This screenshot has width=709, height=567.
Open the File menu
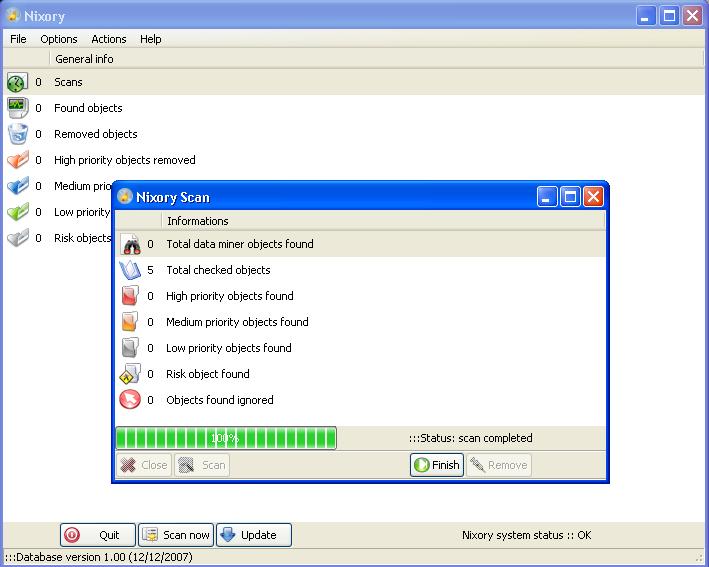click(18, 39)
